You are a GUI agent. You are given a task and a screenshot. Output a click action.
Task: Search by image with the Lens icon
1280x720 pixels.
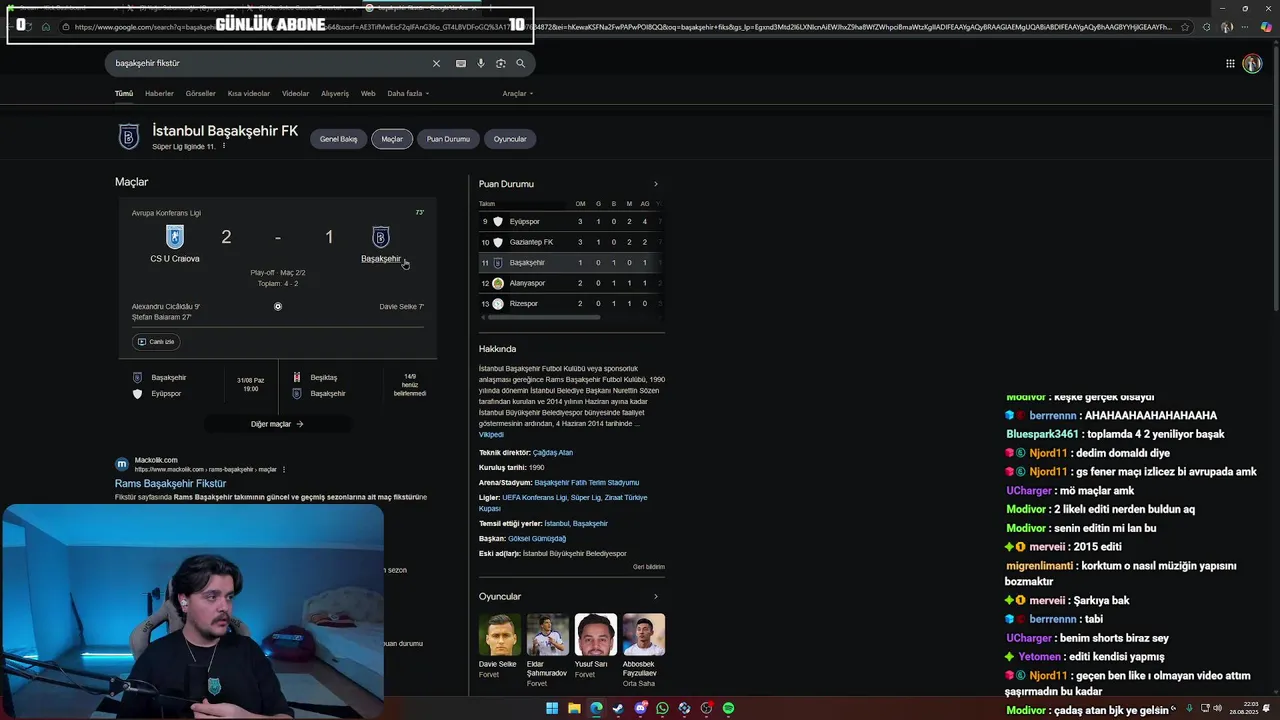click(x=501, y=63)
